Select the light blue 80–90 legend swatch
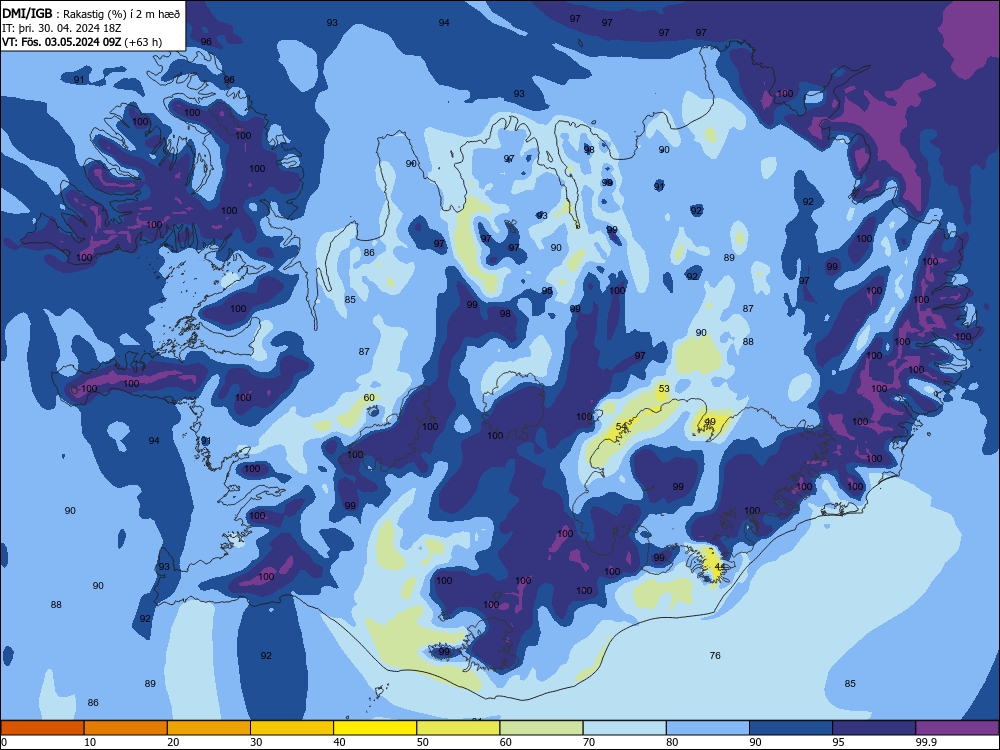The width and height of the screenshot is (1000, 750). tap(708, 728)
